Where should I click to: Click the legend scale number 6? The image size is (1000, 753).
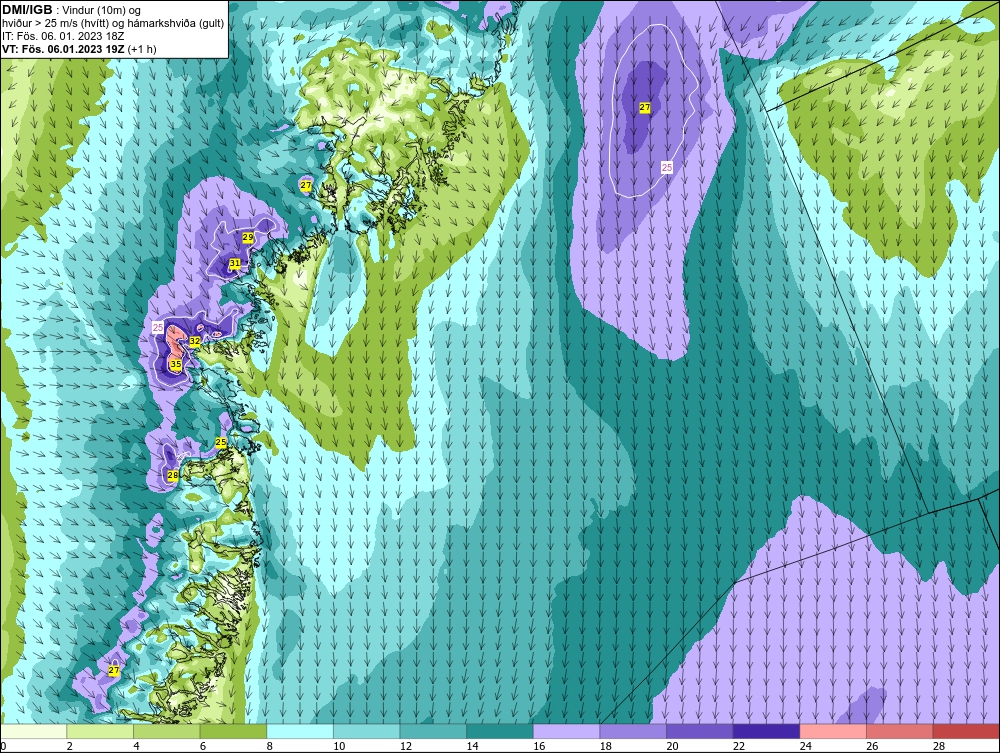pos(203,746)
